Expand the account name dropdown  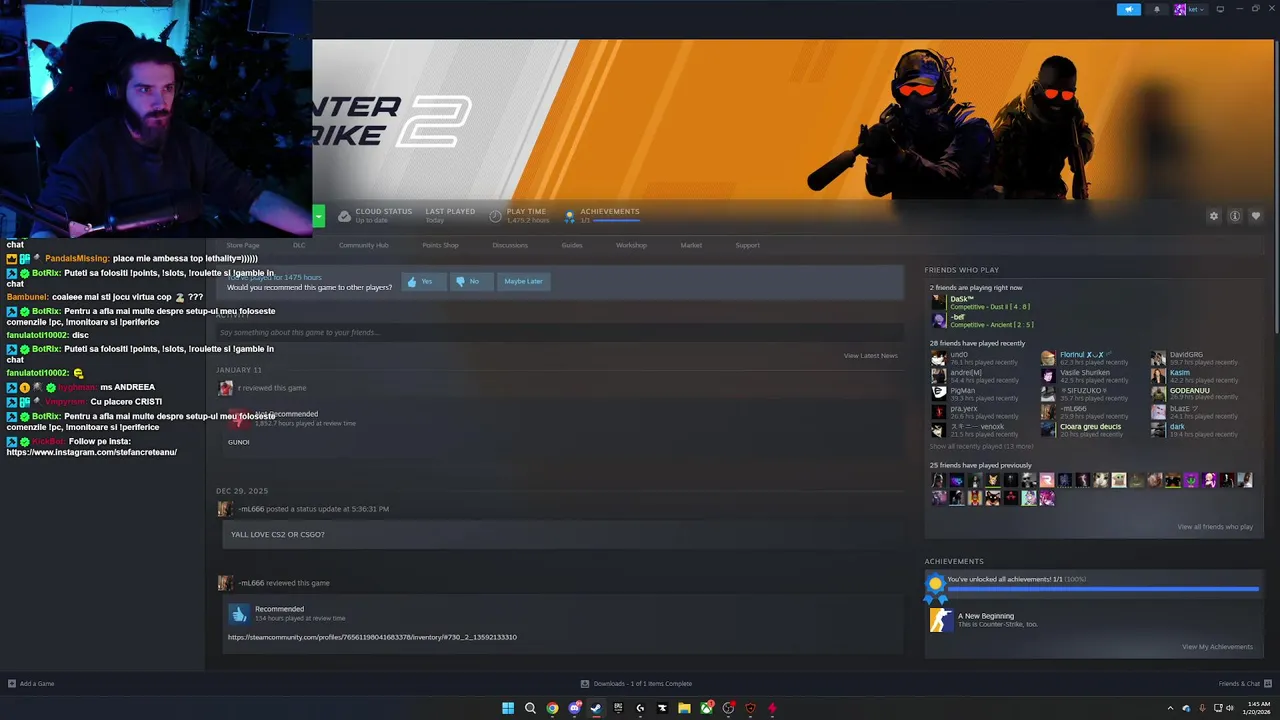tap(1191, 9)
